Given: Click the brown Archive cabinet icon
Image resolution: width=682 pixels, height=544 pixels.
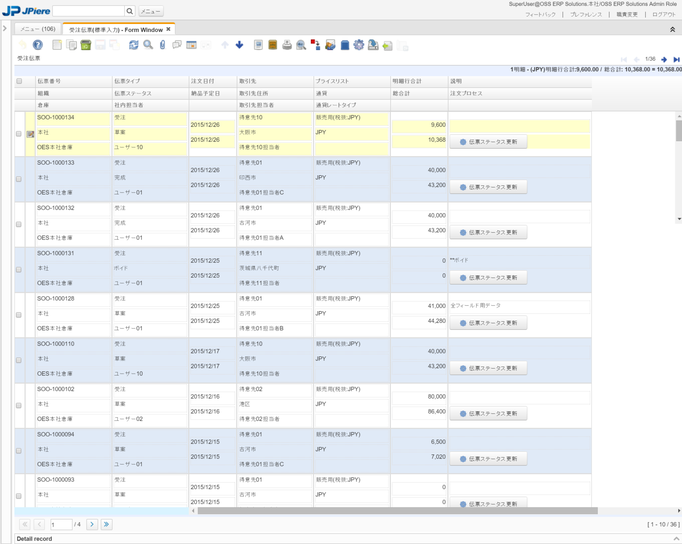Looking at the screenshot, I should click(273, 45).
